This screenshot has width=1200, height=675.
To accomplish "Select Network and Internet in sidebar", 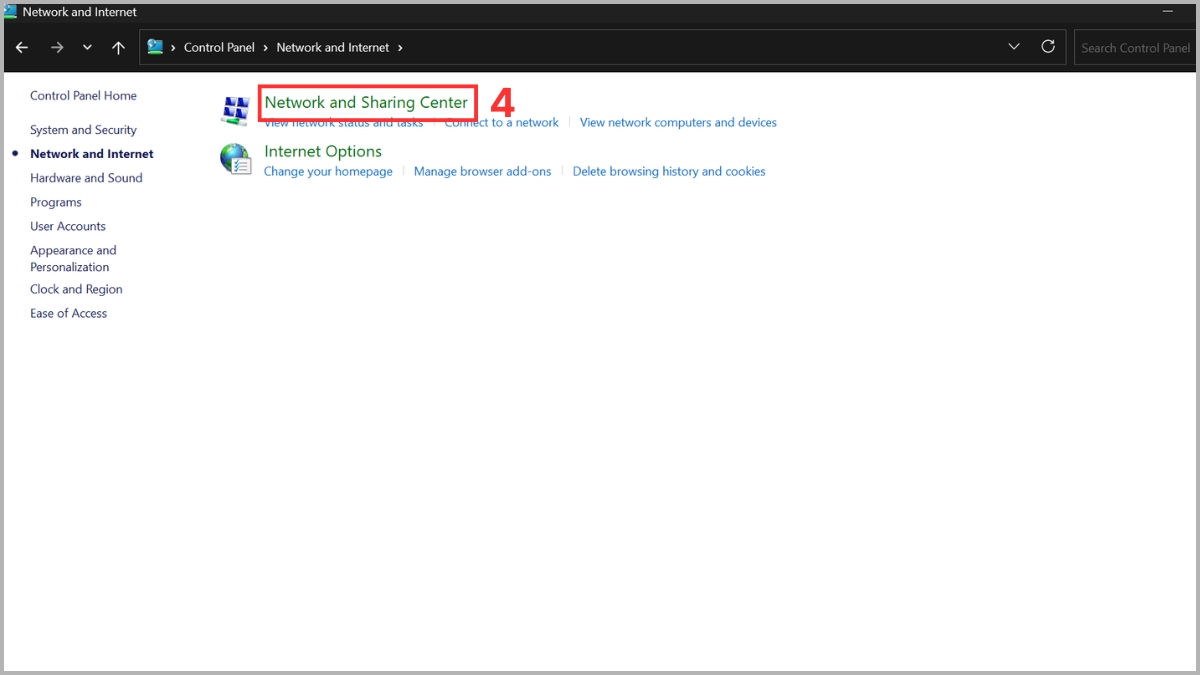I will (x=92, y=154).
